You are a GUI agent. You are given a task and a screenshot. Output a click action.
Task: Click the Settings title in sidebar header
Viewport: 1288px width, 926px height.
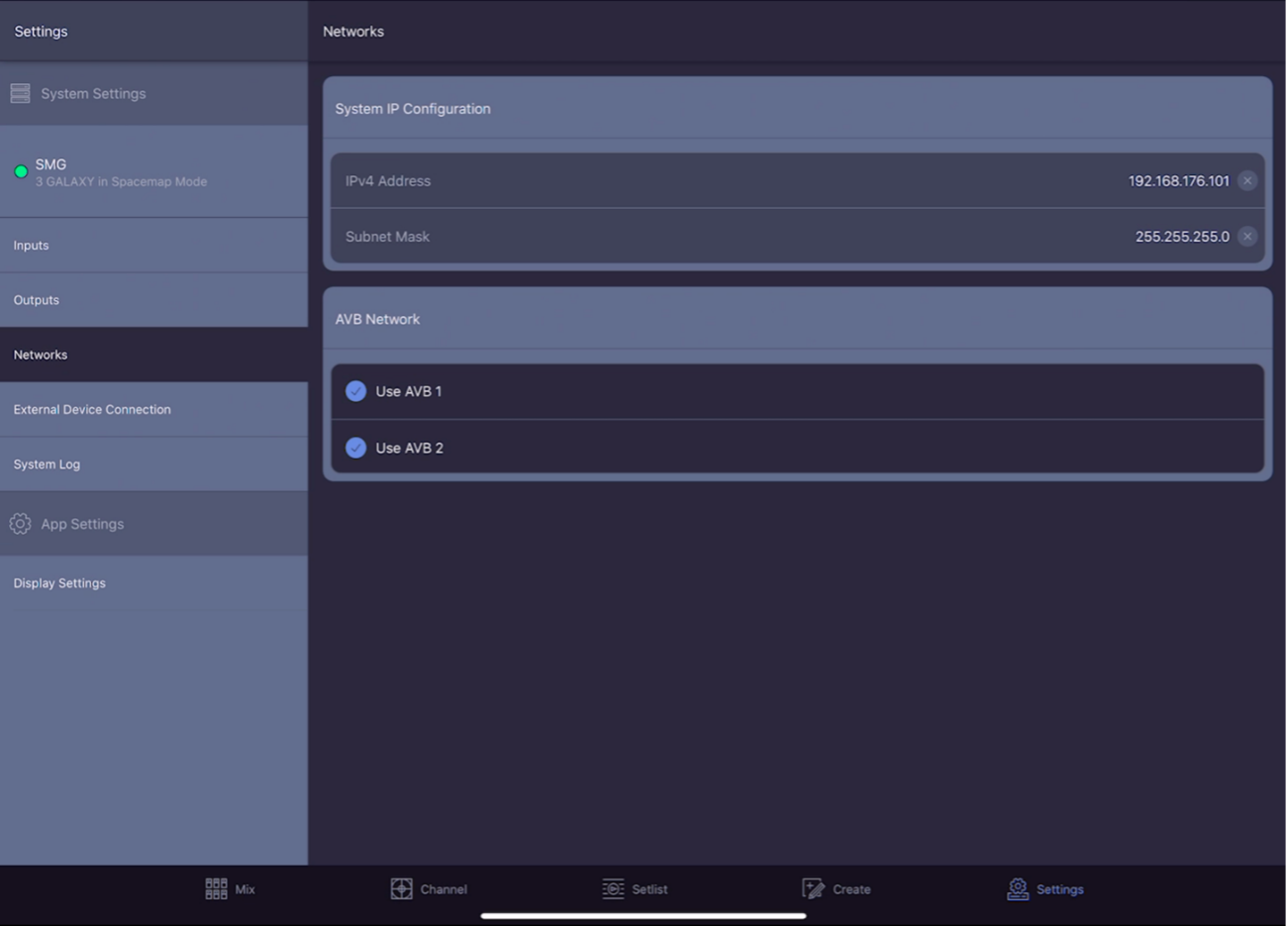coord(41,32)
